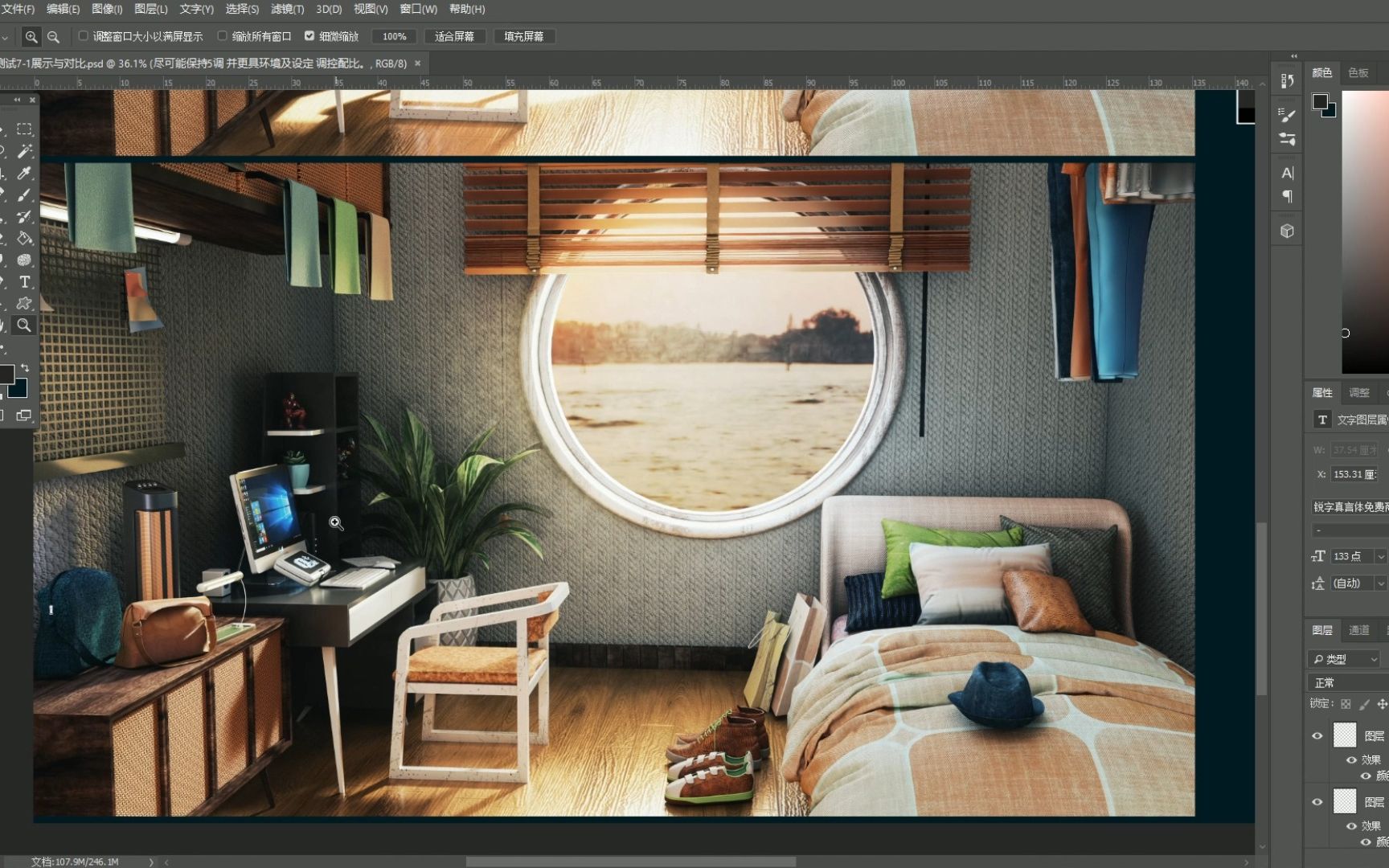Image resolution: width=1389 pixels, height=868 pixels.
Task: Lock position move icon
Action: click(1383, 703)
